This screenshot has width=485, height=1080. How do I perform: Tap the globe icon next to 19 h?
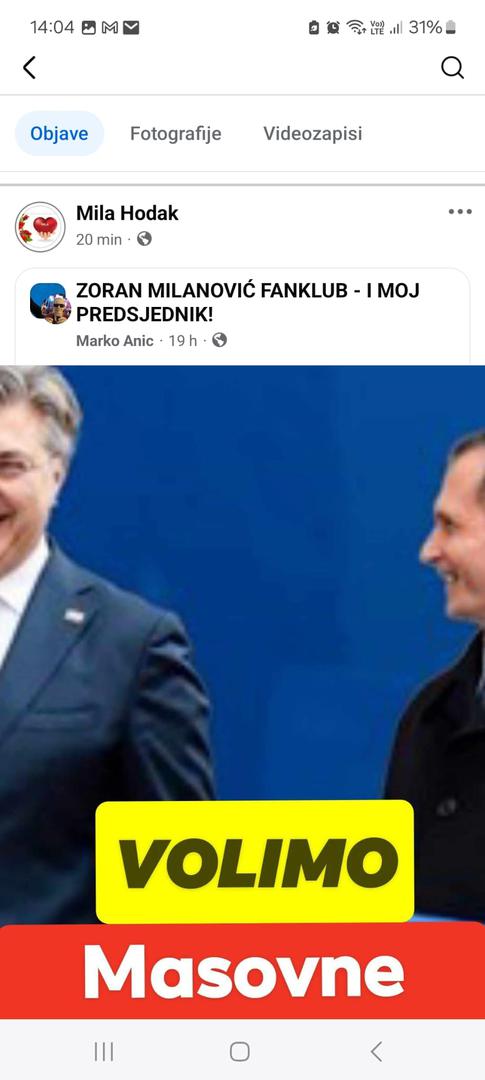(219, 340)
